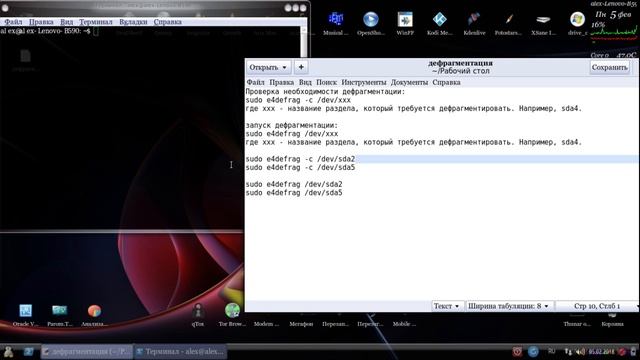The width and height of the screenshot is (640, 360).
Task: Open the editor's Вид menu
Action: coord(305,82)
